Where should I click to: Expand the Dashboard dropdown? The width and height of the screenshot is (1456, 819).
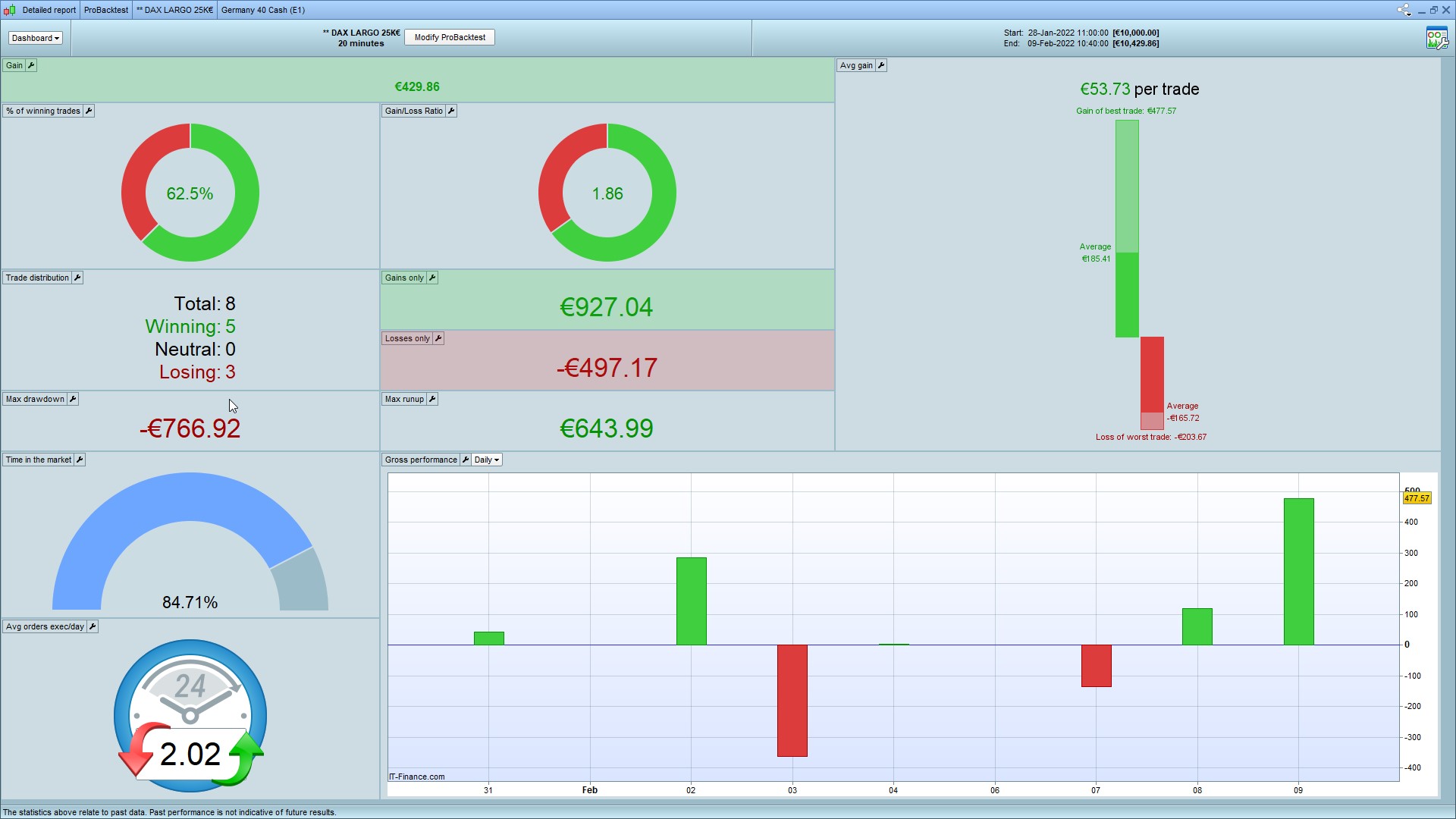pyautogui.click(x=35, y=38)
